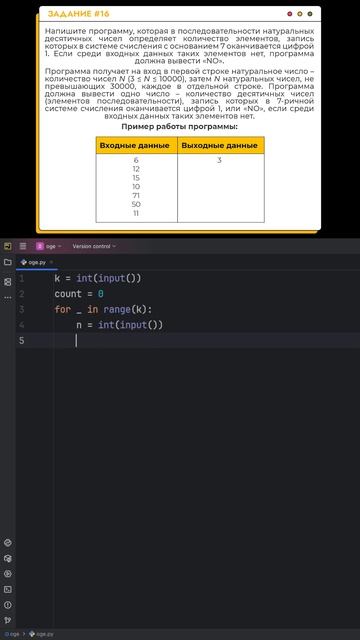Expand the Version control dropdown
Image resolution: width=360 pixels, height=640 pixels.
(94, 246)
